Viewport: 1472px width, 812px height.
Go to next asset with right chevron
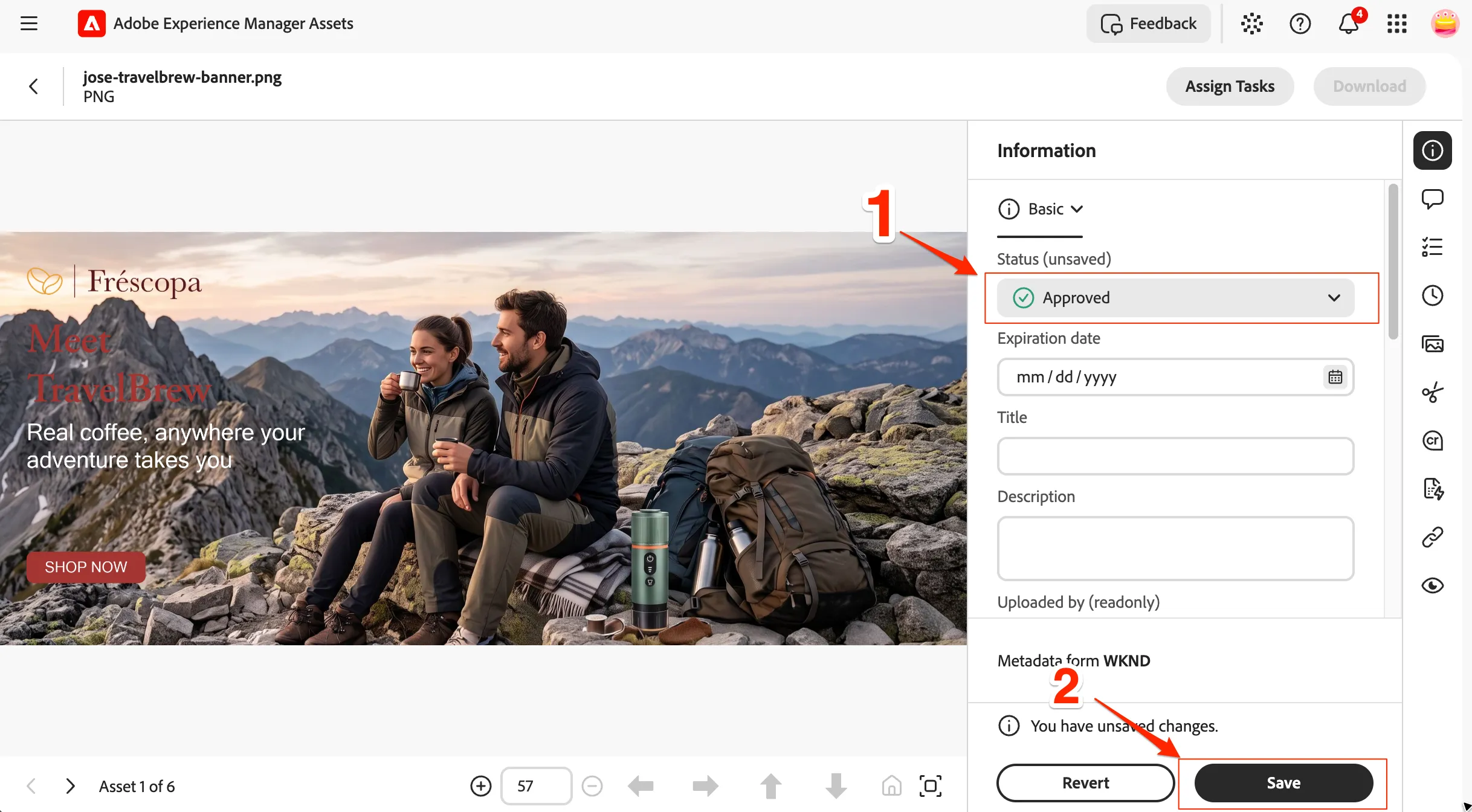71,786
